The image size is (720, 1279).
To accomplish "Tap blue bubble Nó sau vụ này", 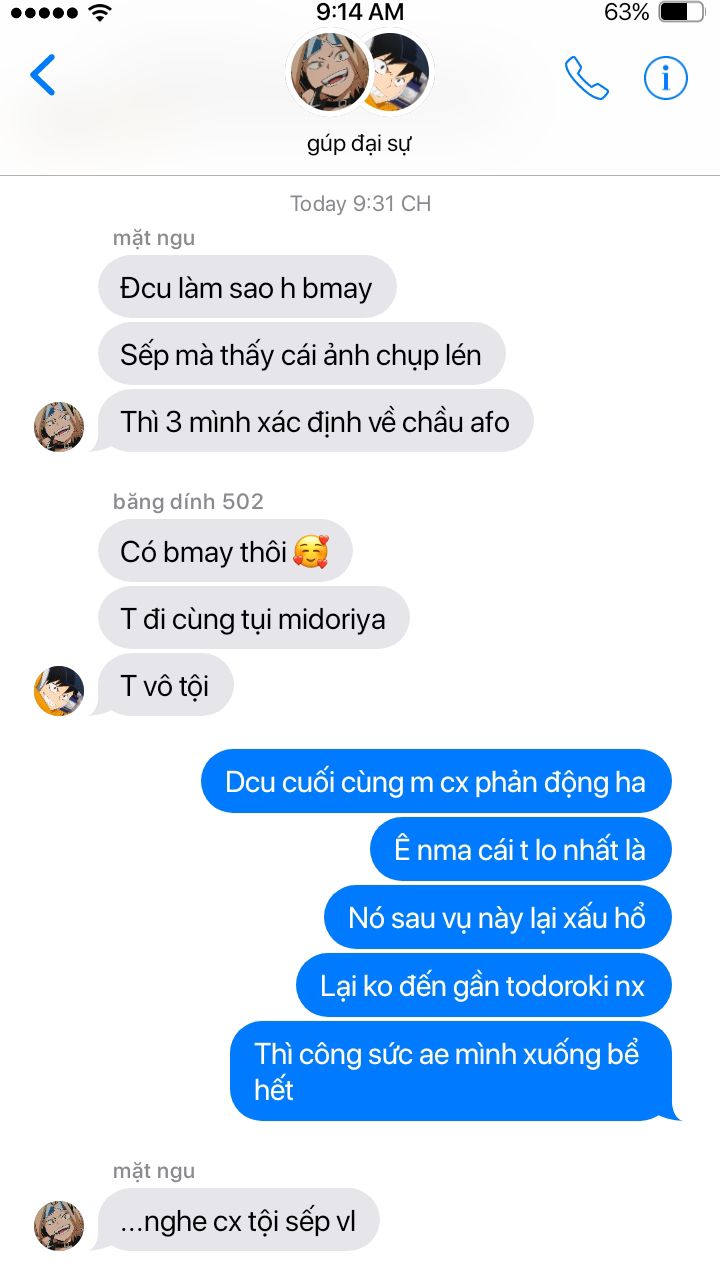I will 497,917.
